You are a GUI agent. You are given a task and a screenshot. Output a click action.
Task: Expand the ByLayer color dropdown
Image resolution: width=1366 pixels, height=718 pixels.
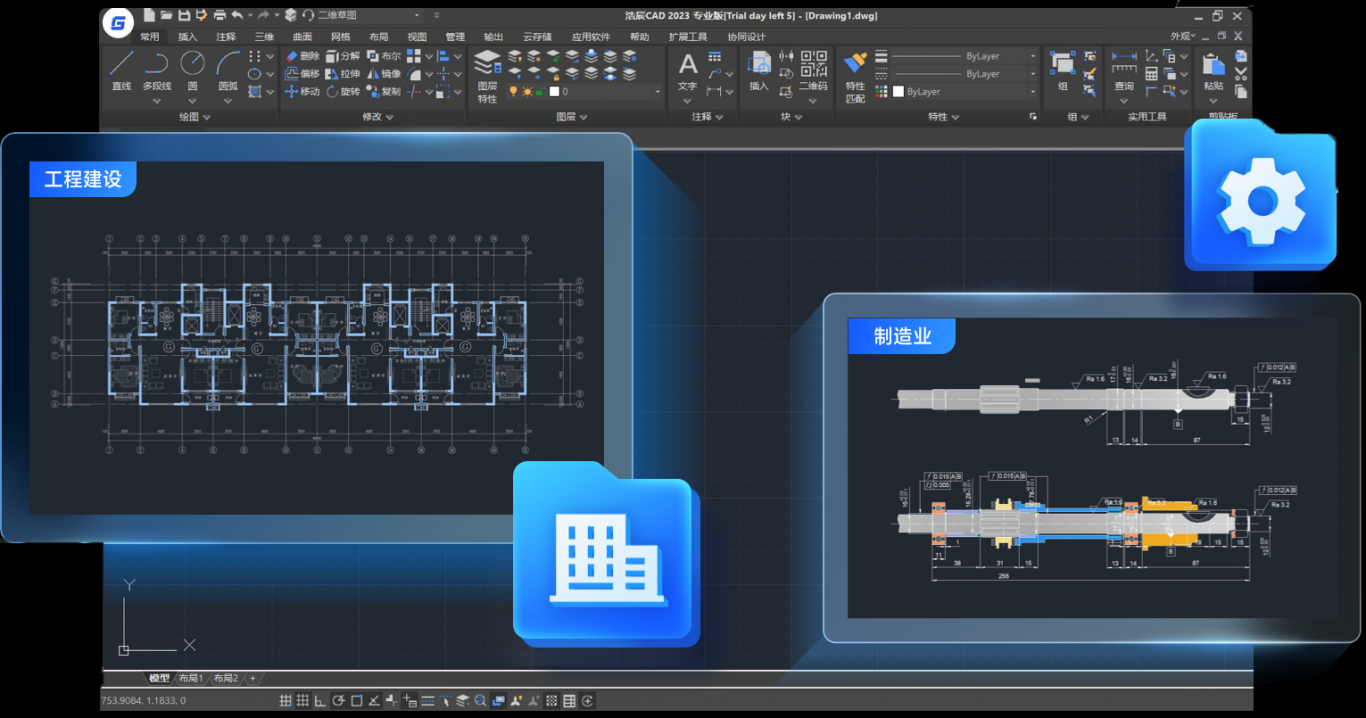(1032, 92)
